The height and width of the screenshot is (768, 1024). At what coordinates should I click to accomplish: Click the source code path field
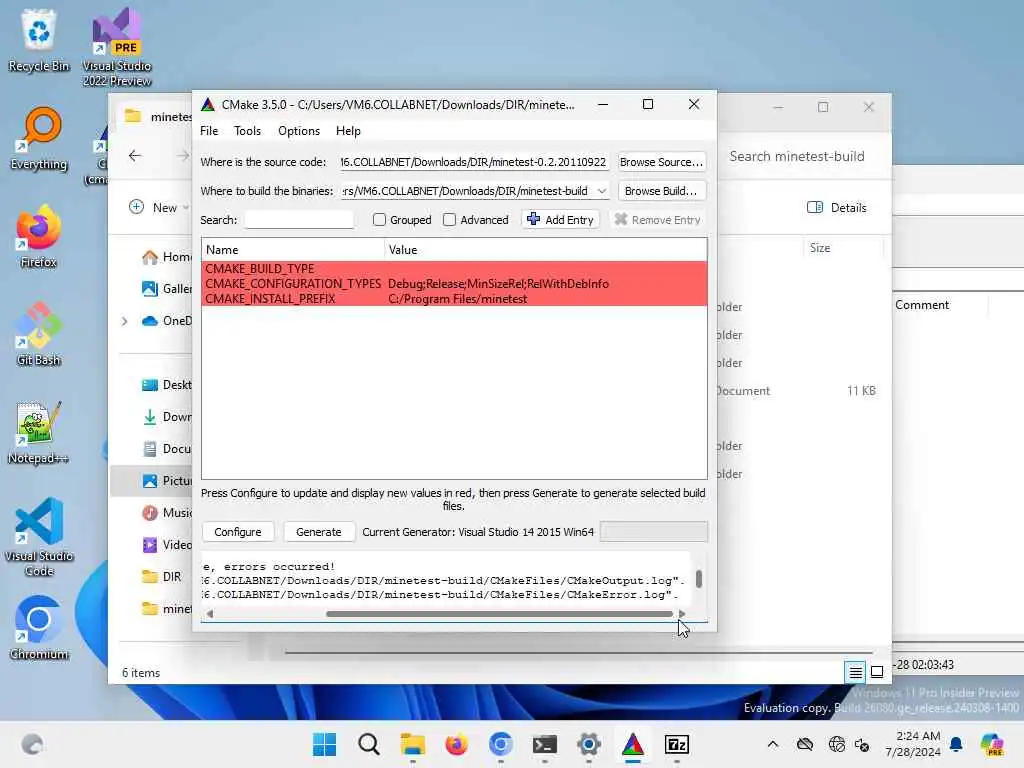pyautogui.click(x=474, y=162)
